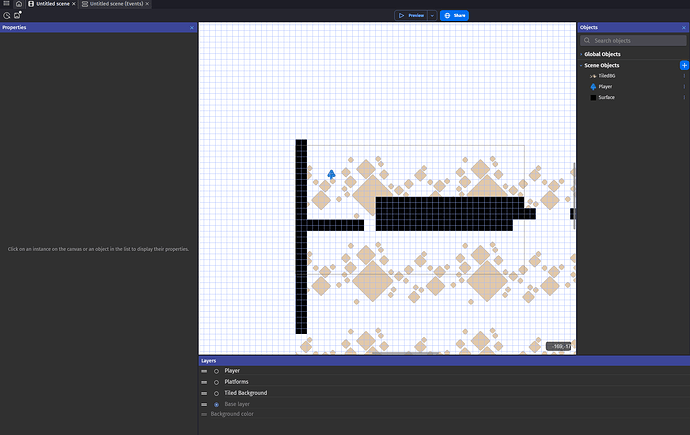
Task: Collapse the Scene Objects group
Action: pyautogui.click(x=581, y=65)
